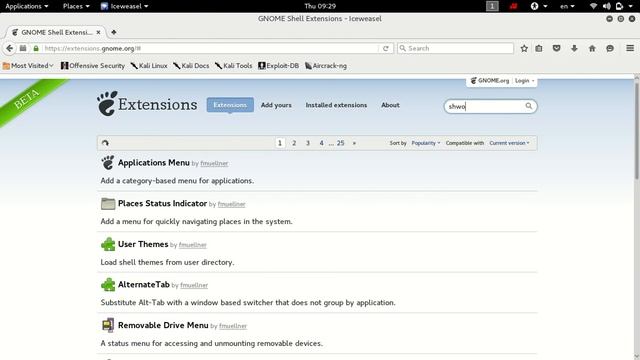Viewport: 640px width, 360px height.
Task: Open the hamburger menu of Iceweasel
Action: point(630,48)
